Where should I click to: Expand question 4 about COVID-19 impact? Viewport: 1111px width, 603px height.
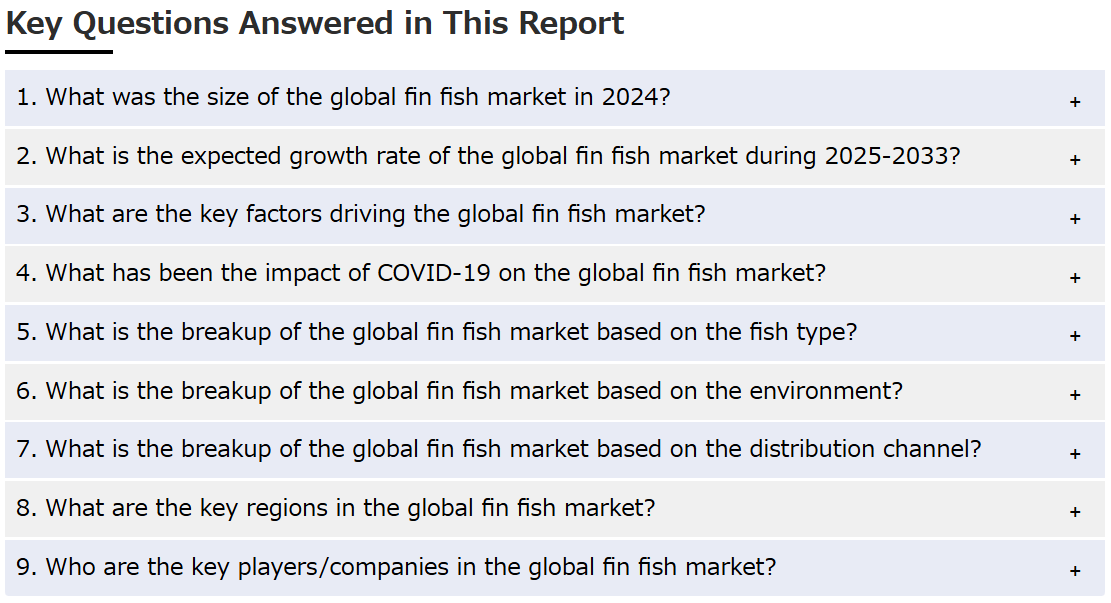555,274
